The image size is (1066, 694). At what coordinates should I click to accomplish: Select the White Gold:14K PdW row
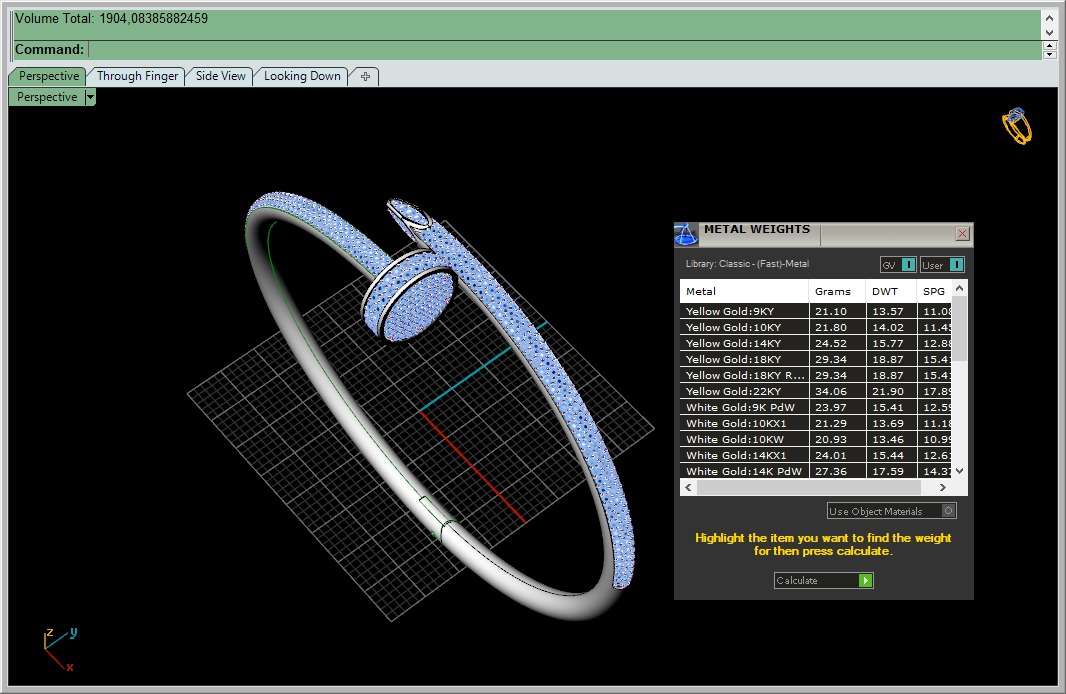click(x=816, y=470)
